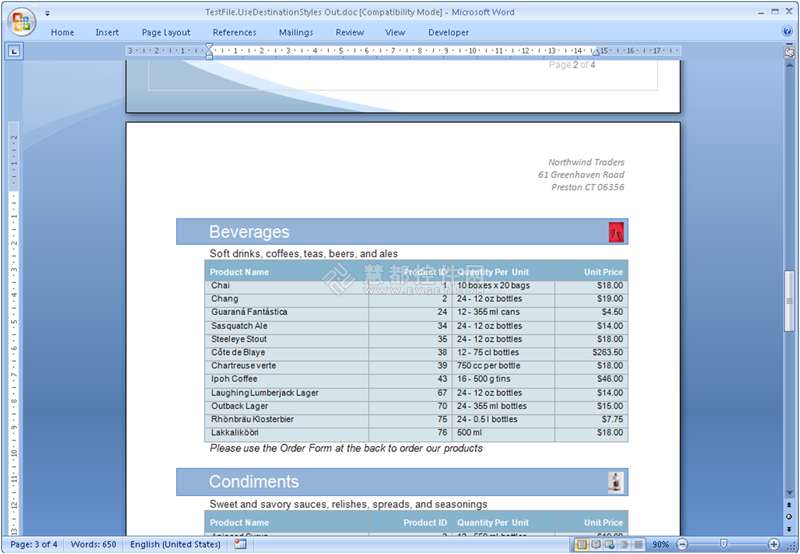
Task: Click the Condiments category picture
Action: coord(616,482)
